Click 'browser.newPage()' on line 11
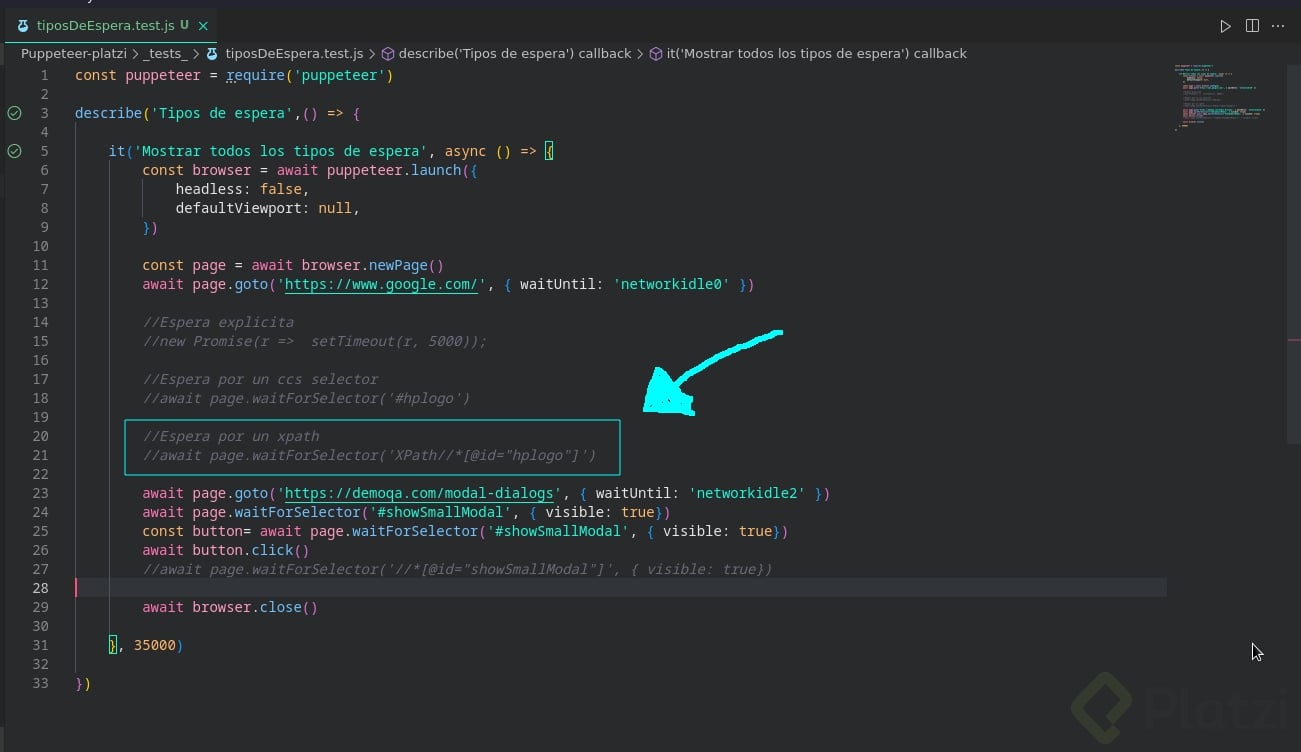The image size is (1301, 752). [373, 265]
